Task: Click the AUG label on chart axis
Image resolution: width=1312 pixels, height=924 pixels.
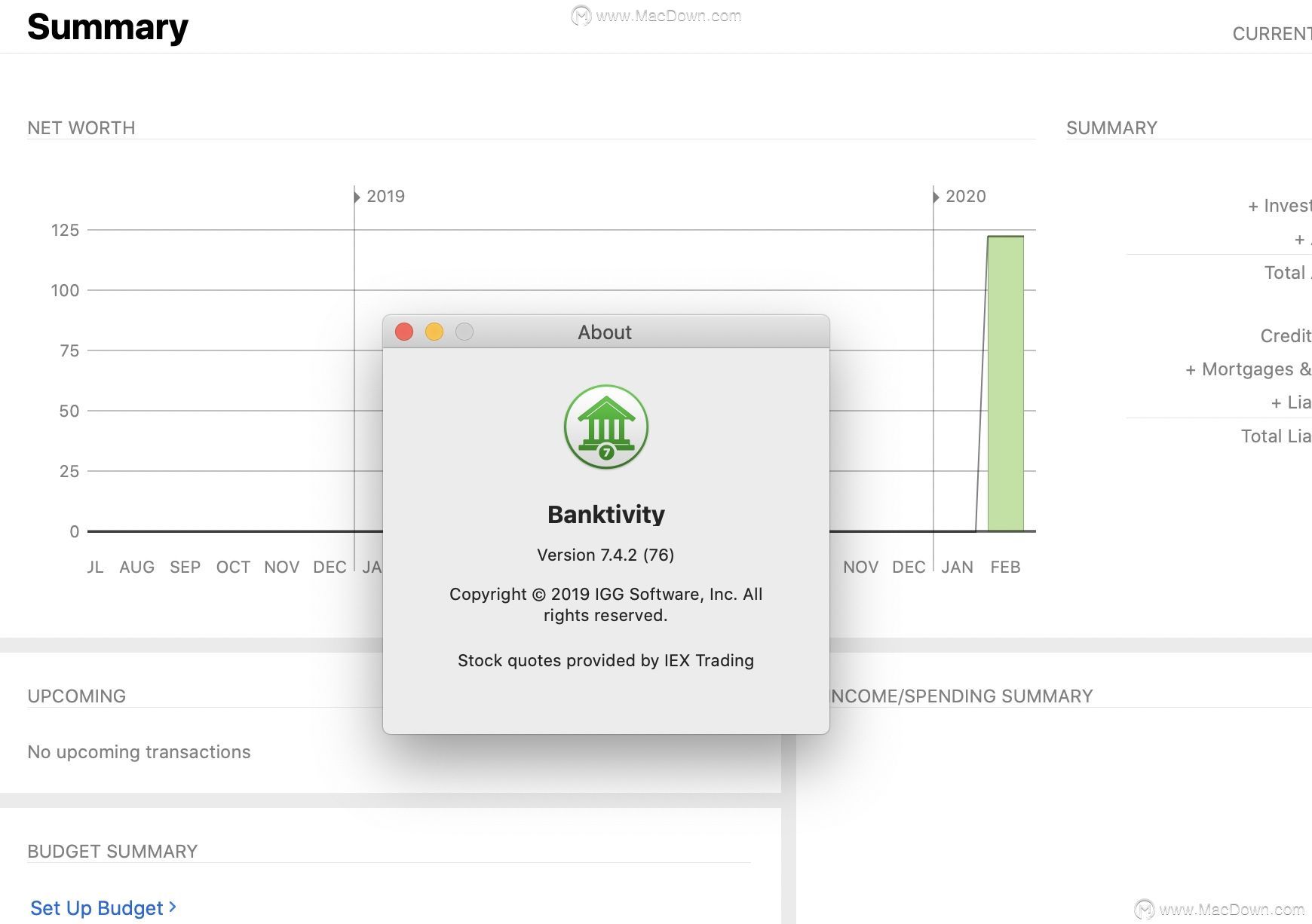Action: click(x=137, y=568)
